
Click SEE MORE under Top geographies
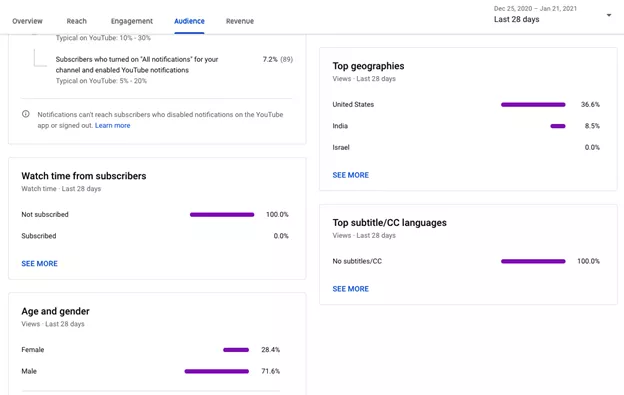point(351,175)
